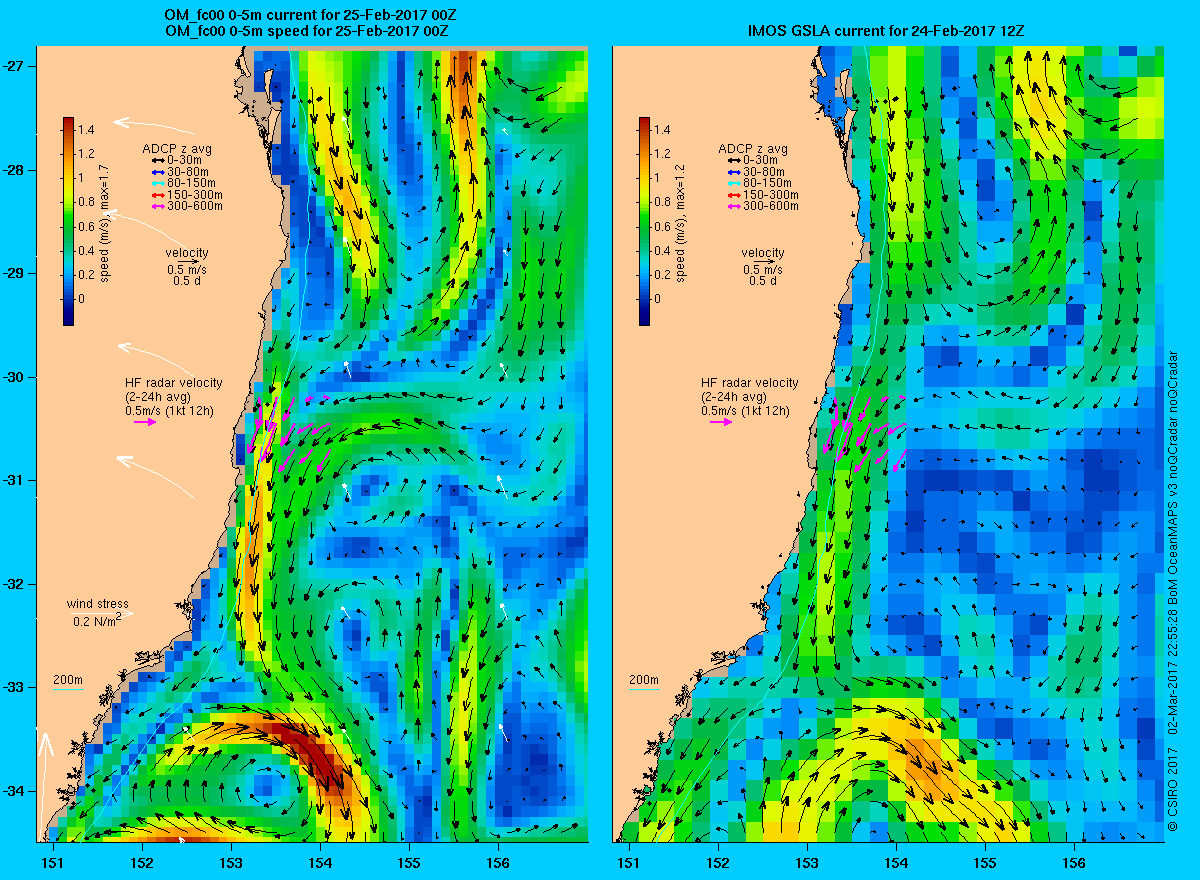Click the magenta HF radar arrow in right legend

(721, 422)
